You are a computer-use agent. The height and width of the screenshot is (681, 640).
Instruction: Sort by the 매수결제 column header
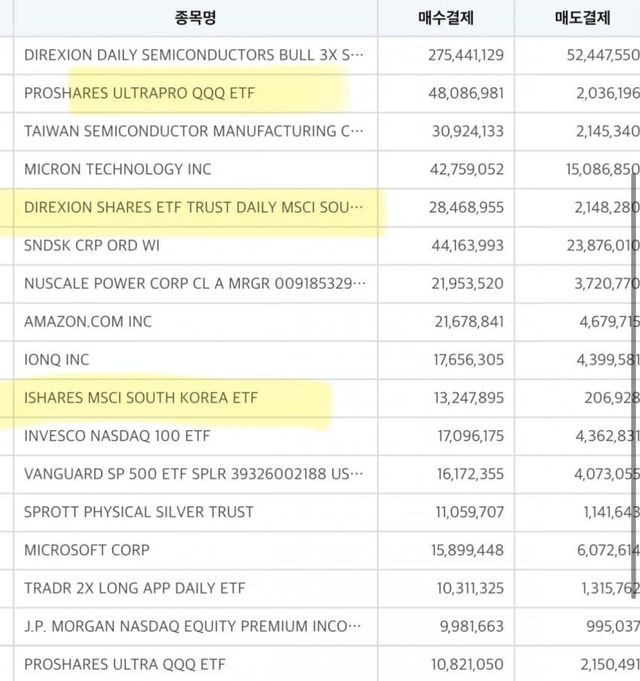click(x=446, y=17)
